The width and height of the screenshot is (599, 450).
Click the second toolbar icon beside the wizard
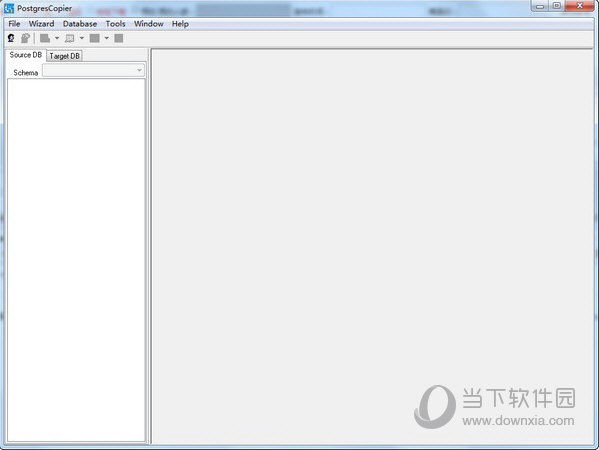(x=25, y=38)
